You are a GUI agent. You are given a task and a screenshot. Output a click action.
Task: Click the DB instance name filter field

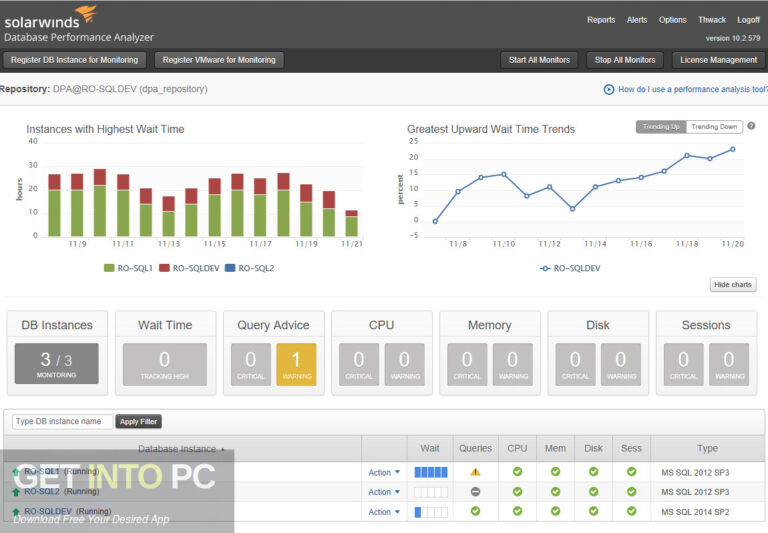point(62,421)
